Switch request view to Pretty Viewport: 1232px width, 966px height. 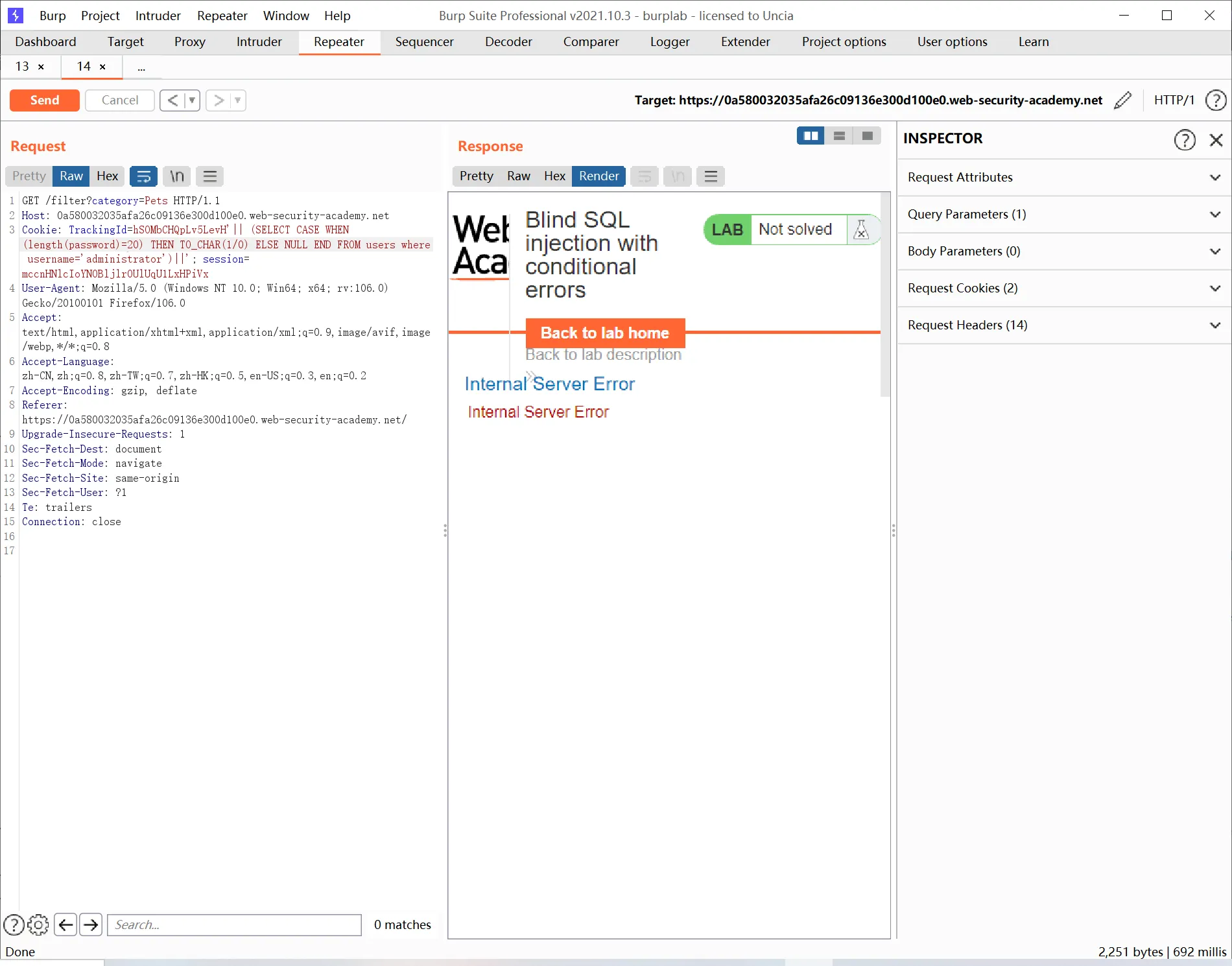(x=29, y=176)
